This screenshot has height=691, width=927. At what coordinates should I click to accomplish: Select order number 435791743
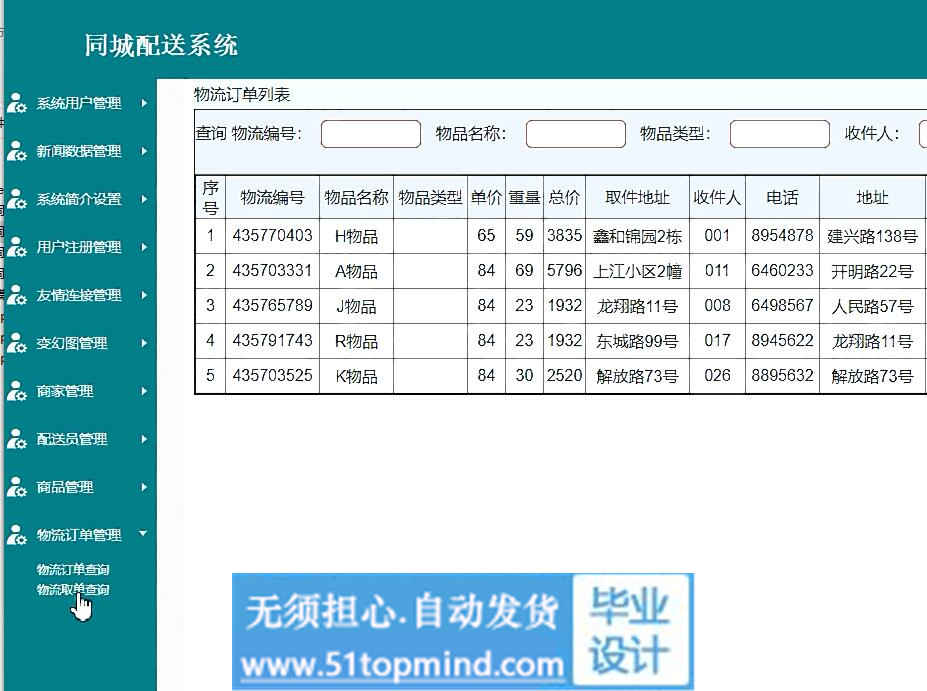pos(272,340)
